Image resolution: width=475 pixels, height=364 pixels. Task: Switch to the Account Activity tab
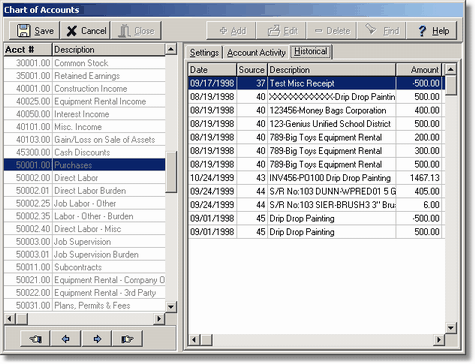[x=256, y=53]
